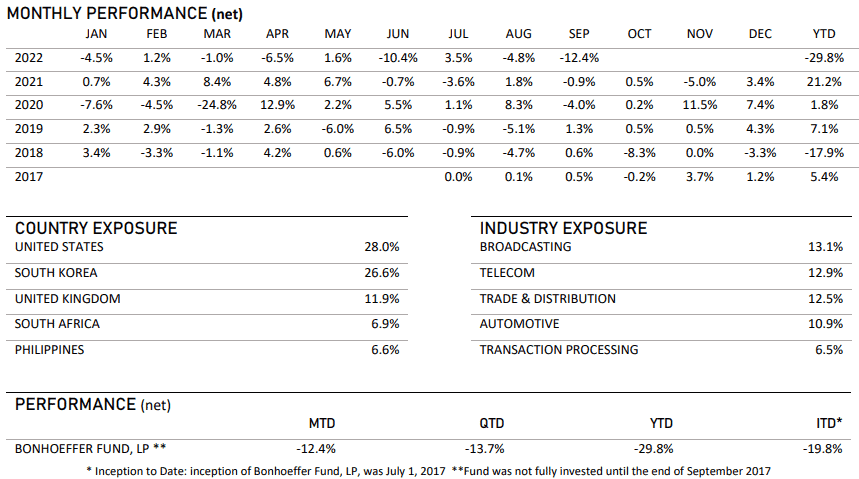Click the DEC column header

click(760, 34)
